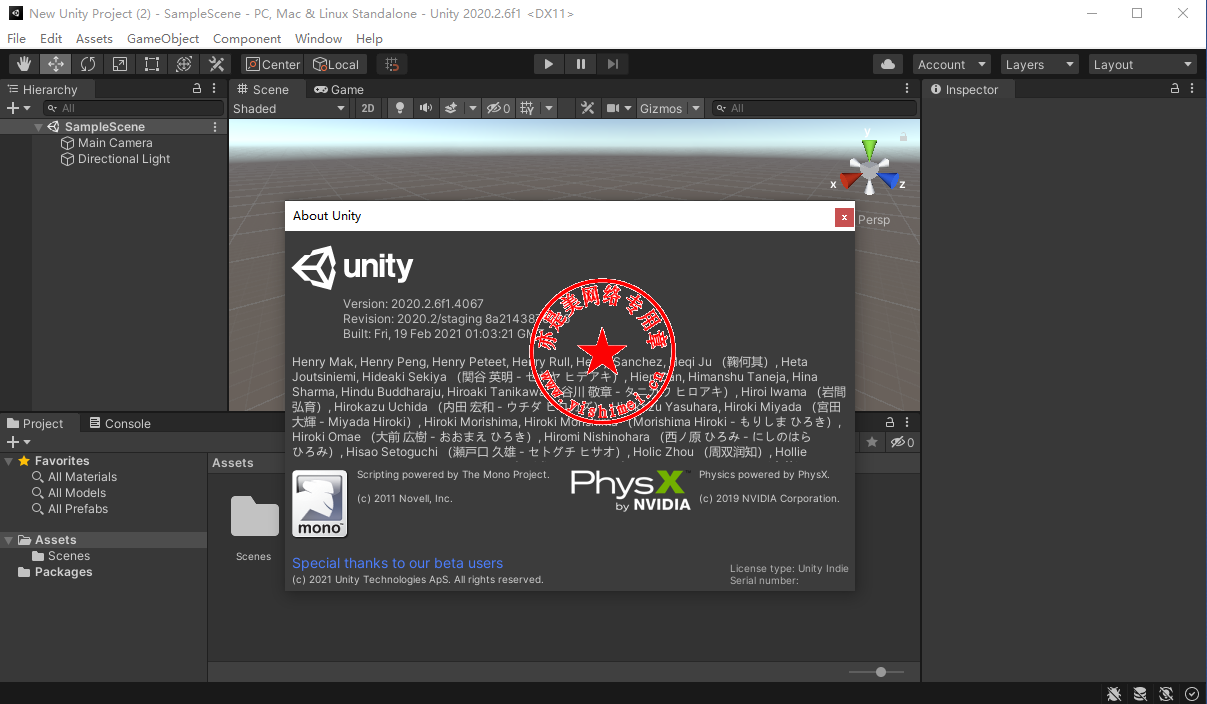Open the Scene effects dropdown arrow
Viewport: 1207px width, 704px height.
coord(472,108)
